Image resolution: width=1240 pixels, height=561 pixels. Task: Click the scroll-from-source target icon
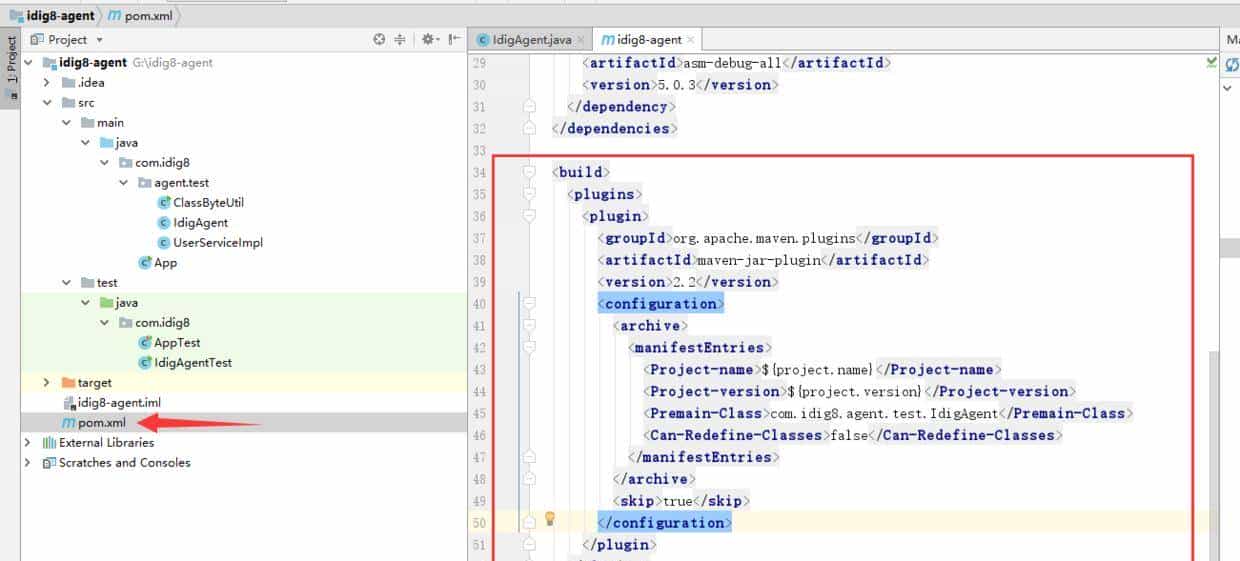[379, 40]
